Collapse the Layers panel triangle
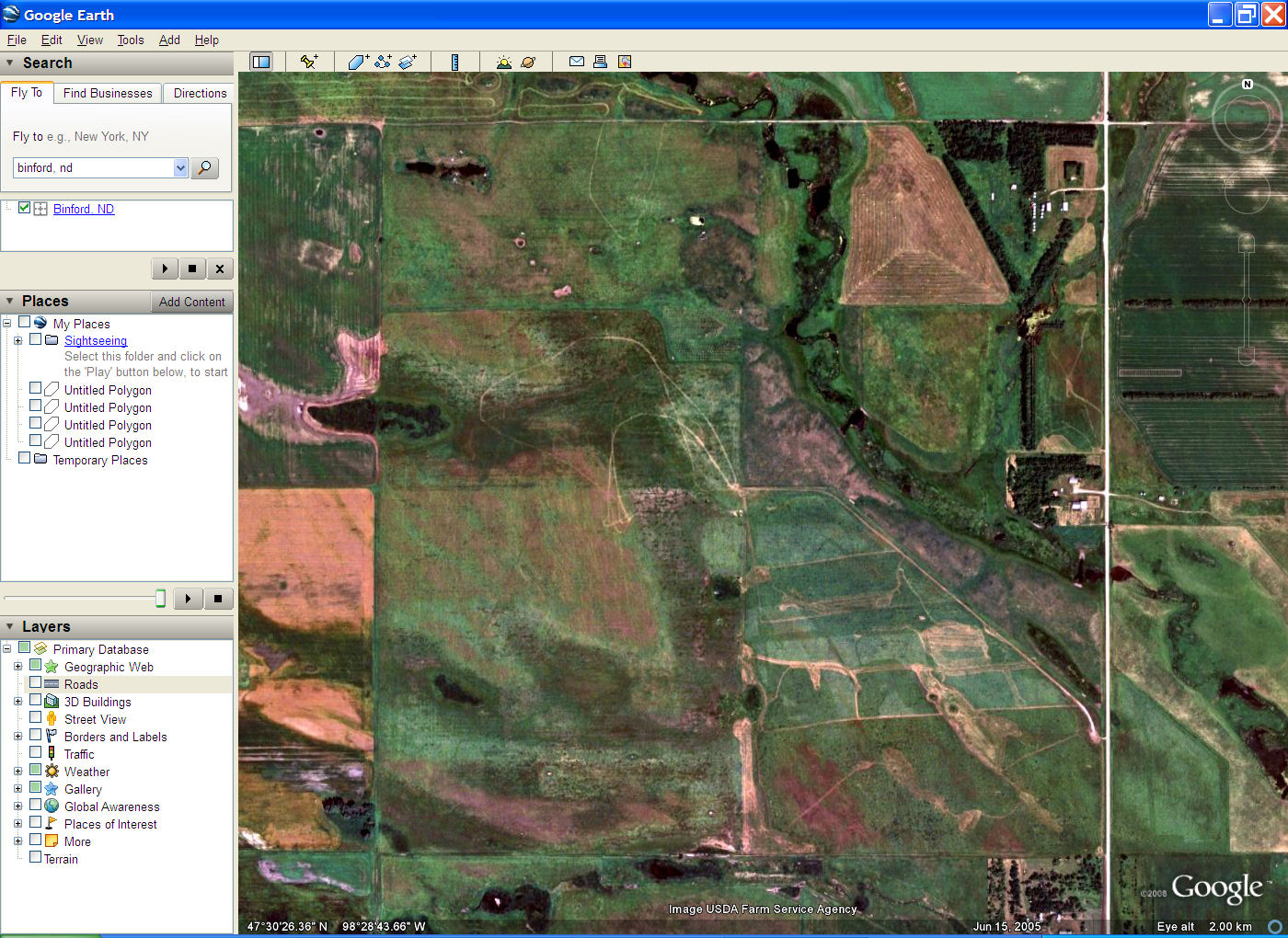The height and width of the screenshot is (938, 1288). [10, 626]
